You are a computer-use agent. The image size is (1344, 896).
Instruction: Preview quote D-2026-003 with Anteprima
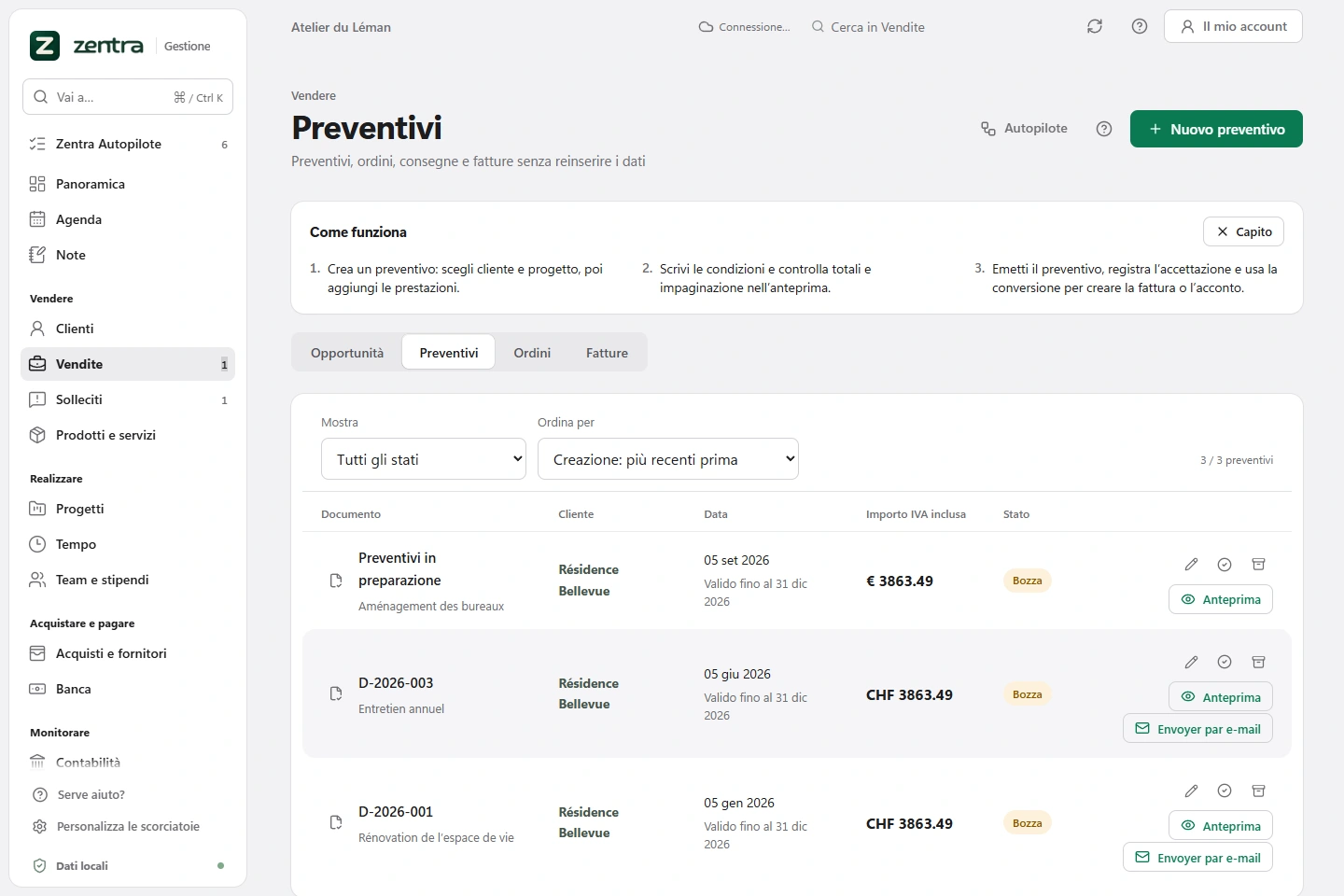[1221, 697]
